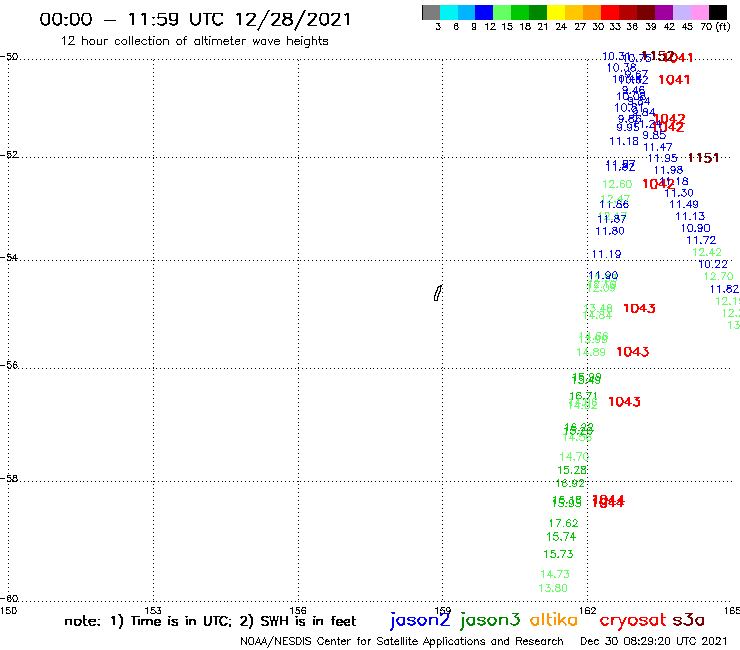Click the purple swatch above 42
Image resolution: width=740 pixels, height=650 pixels.
pyautogui.click(x=664, y=12)
